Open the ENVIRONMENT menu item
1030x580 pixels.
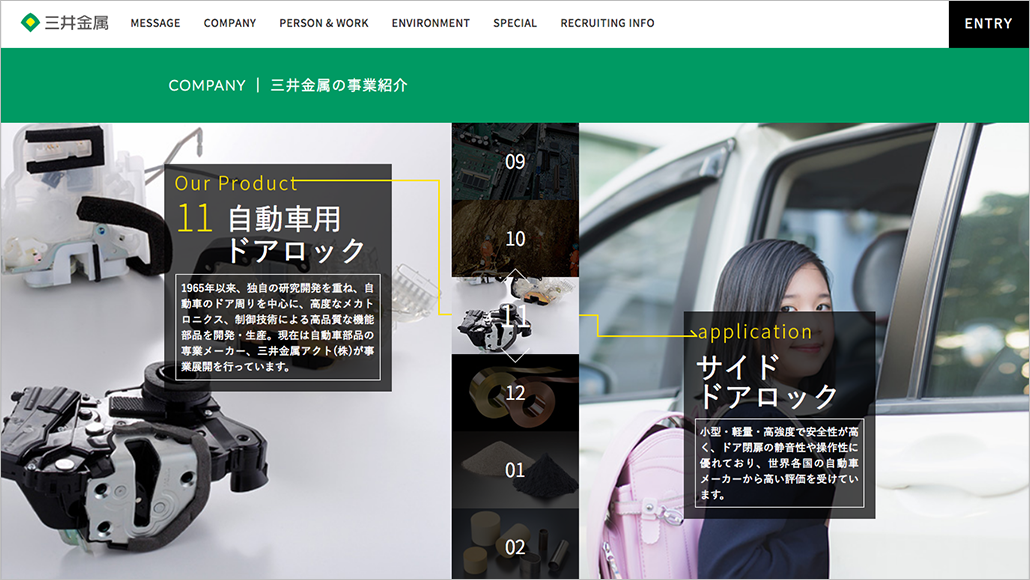pos(431,23)
